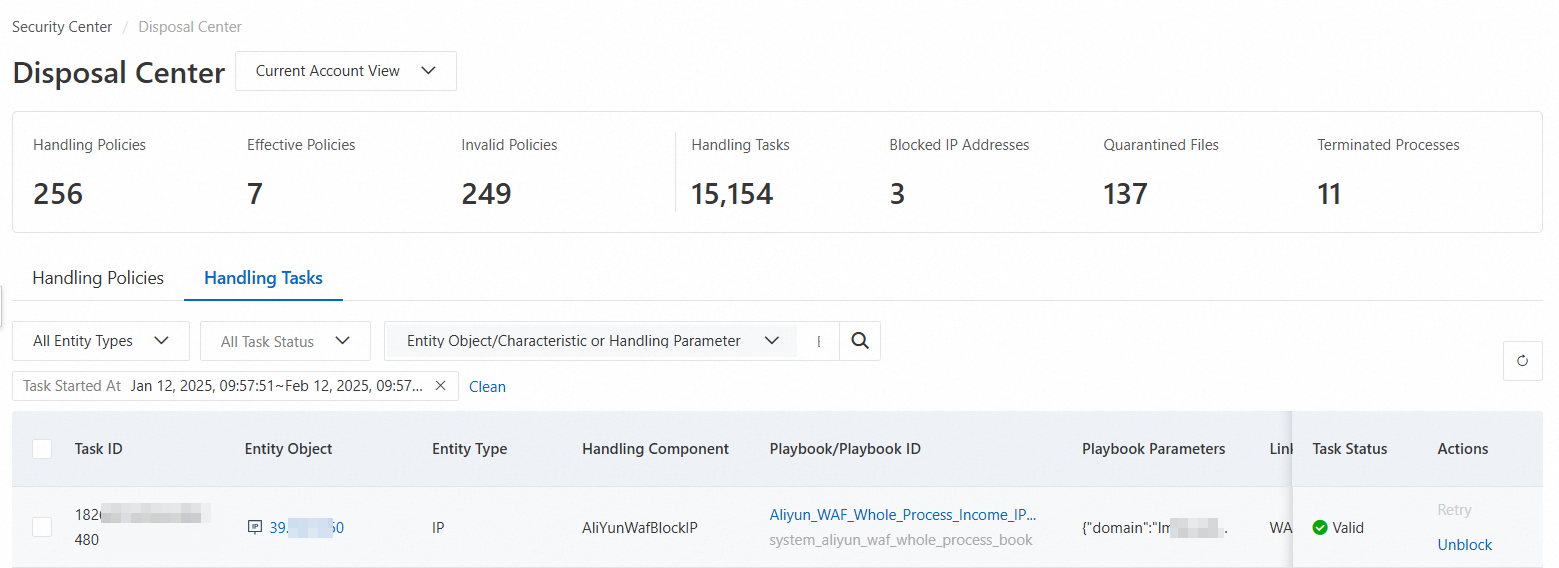Click the green Valid status icon
Screen dimensions: 1559x568
(1320, 527)
